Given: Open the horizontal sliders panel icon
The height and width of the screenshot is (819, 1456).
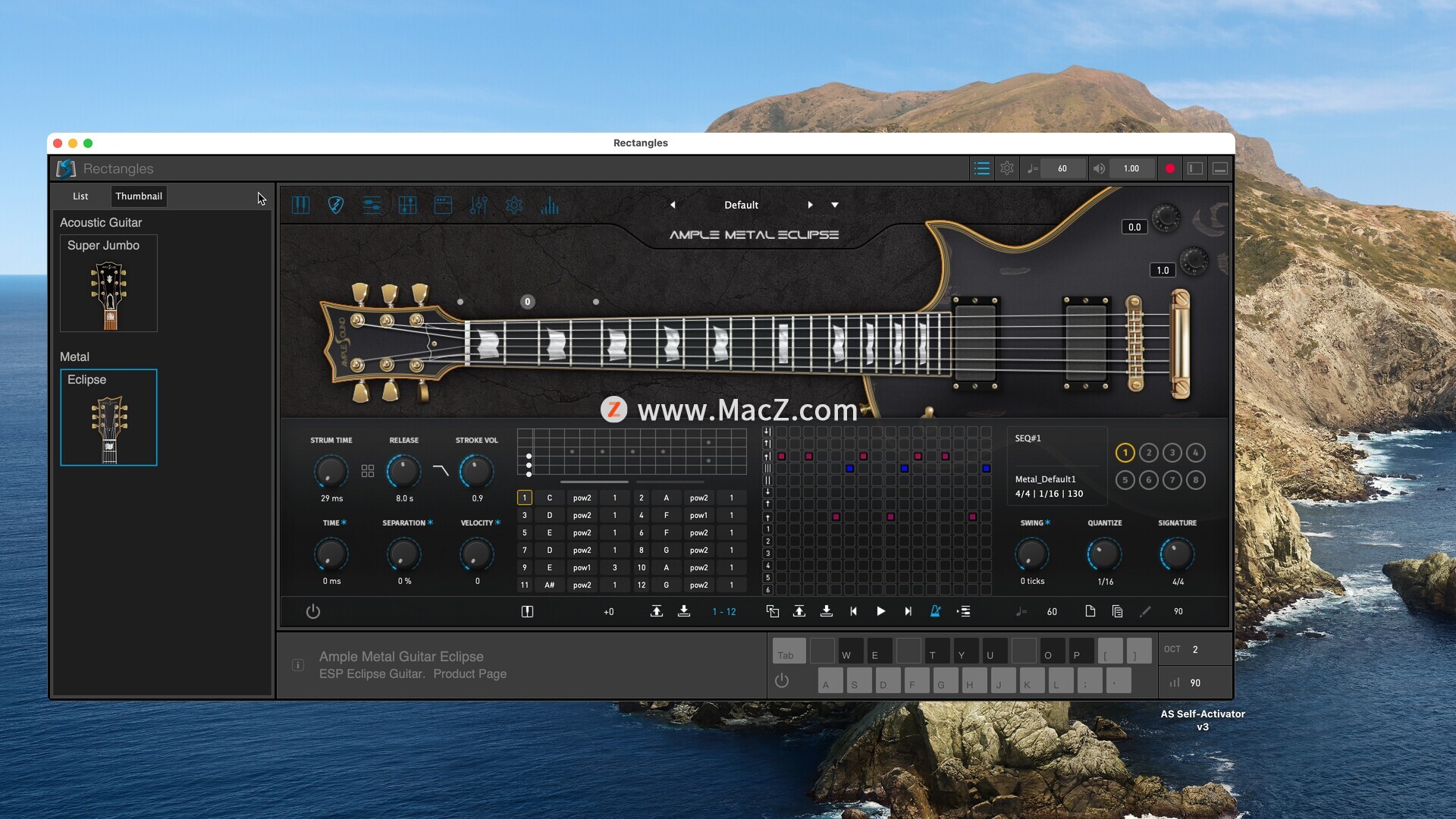Looking at the screenshot, I should pos(372,205).
